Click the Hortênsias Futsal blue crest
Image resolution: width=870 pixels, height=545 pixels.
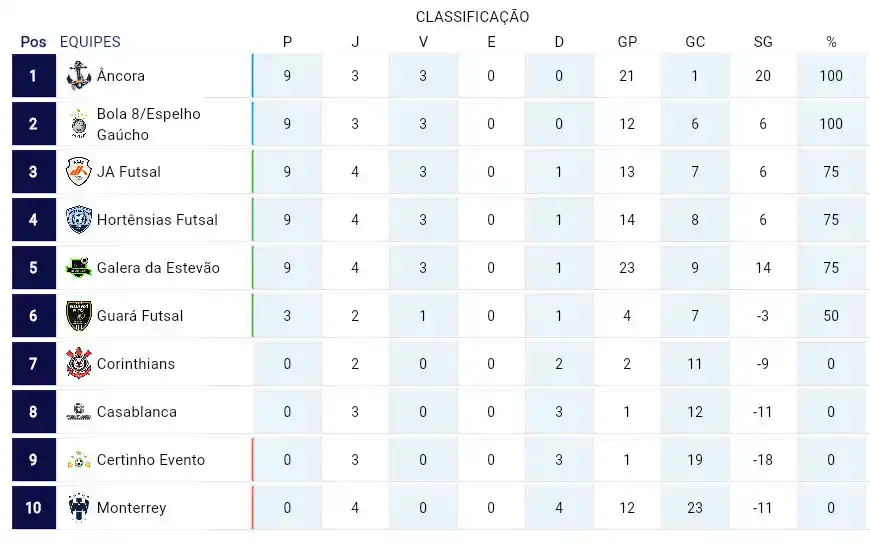pos(79,220)
